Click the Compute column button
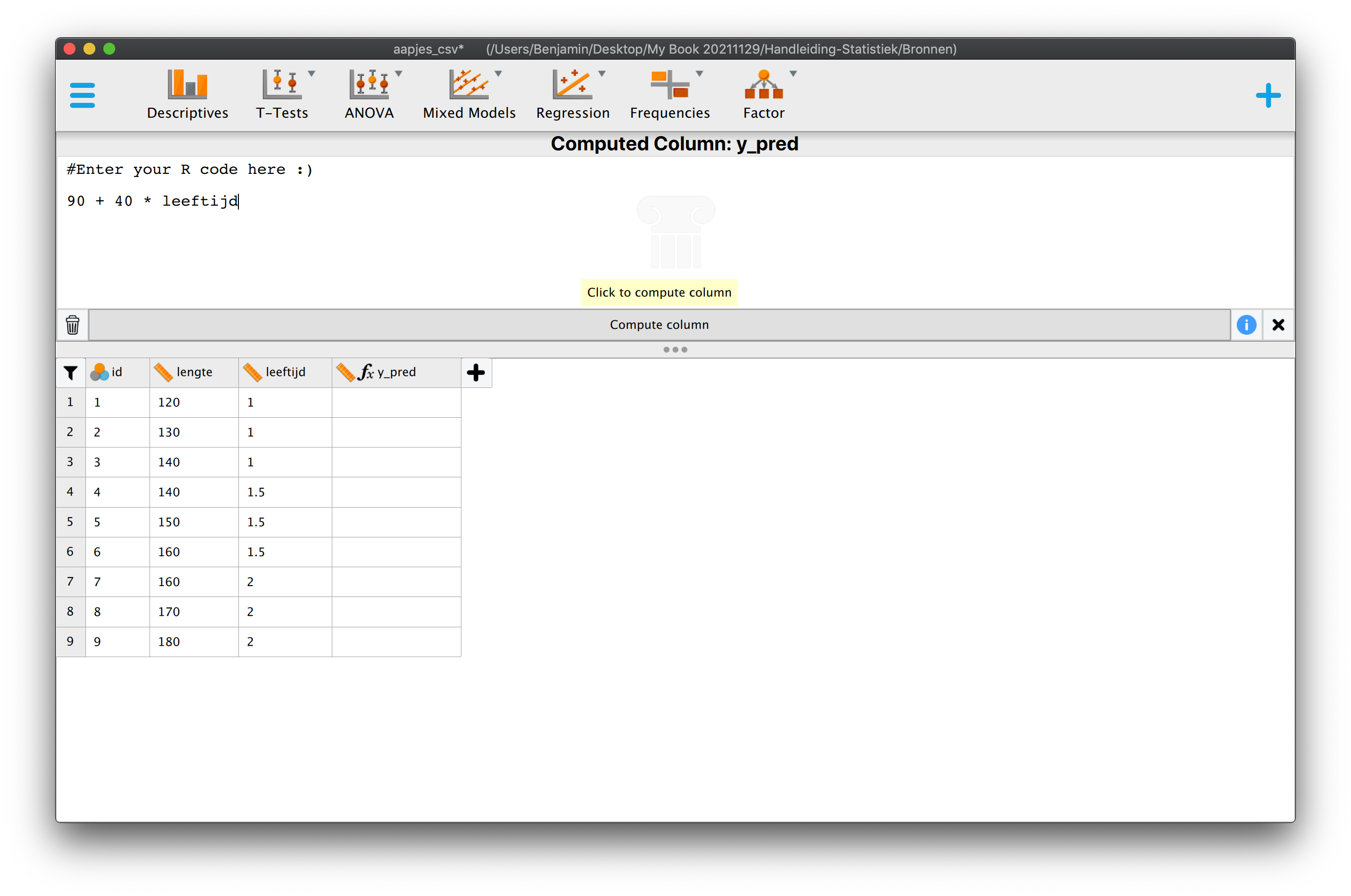Screen dimensions: 1351x896 659,324
